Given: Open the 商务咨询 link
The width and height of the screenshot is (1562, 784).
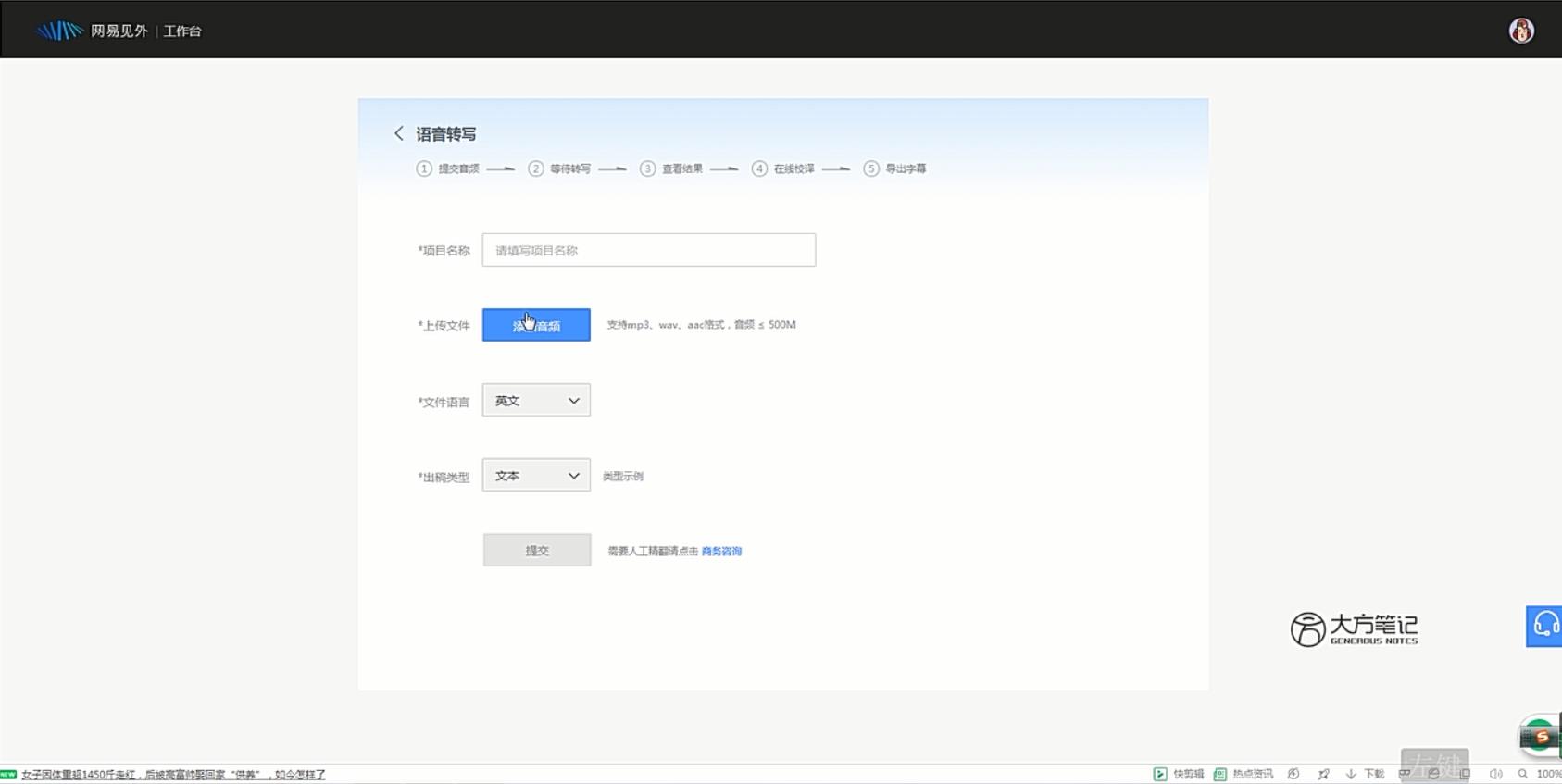Looking at the screenshot, I should [x=721, y=551].
